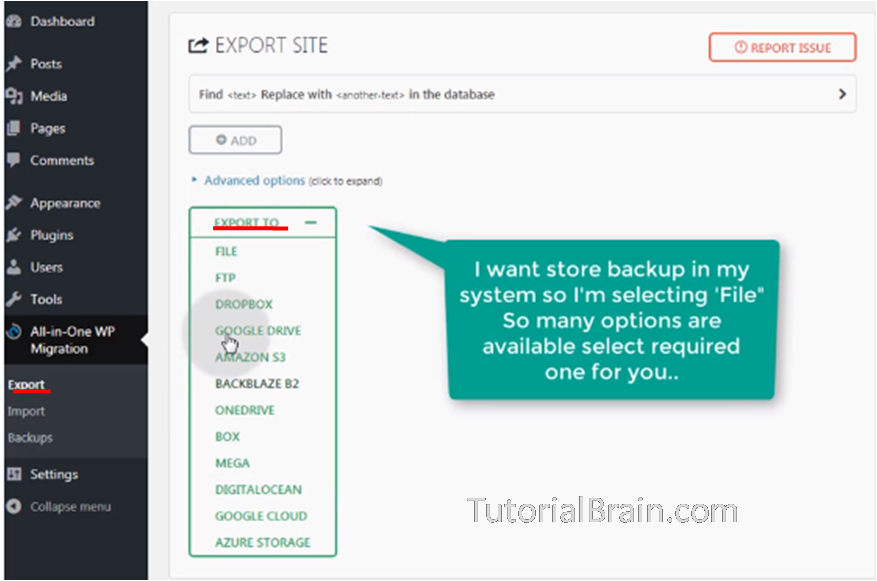Choose BACKBLAZE B2 export option
The height and width of the screenshot is (581, 877).
coord(257,384)
